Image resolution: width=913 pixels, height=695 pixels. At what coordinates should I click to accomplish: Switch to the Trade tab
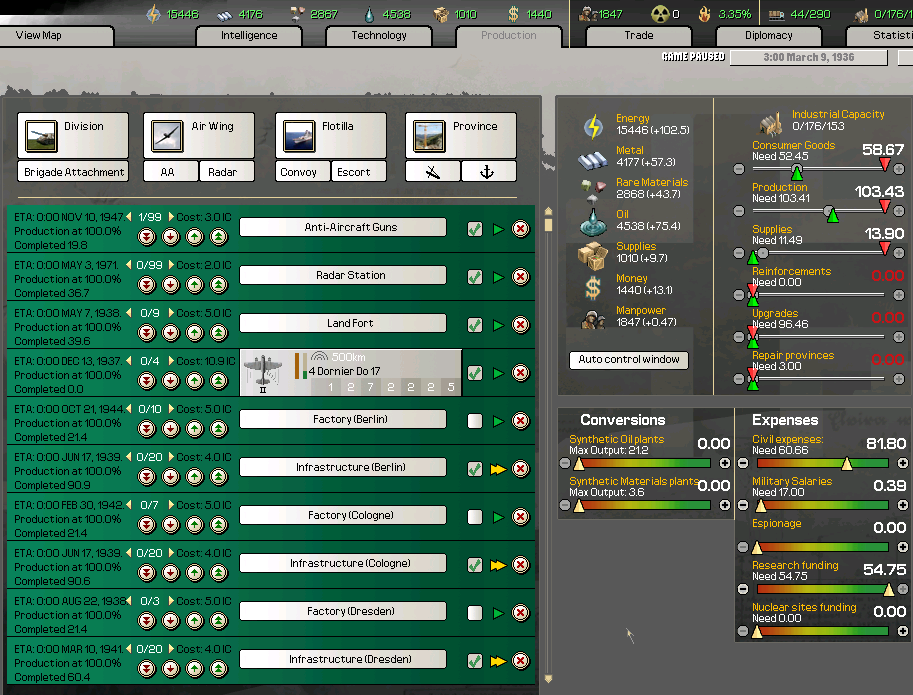pyautogui.click(x=638, y=35)
